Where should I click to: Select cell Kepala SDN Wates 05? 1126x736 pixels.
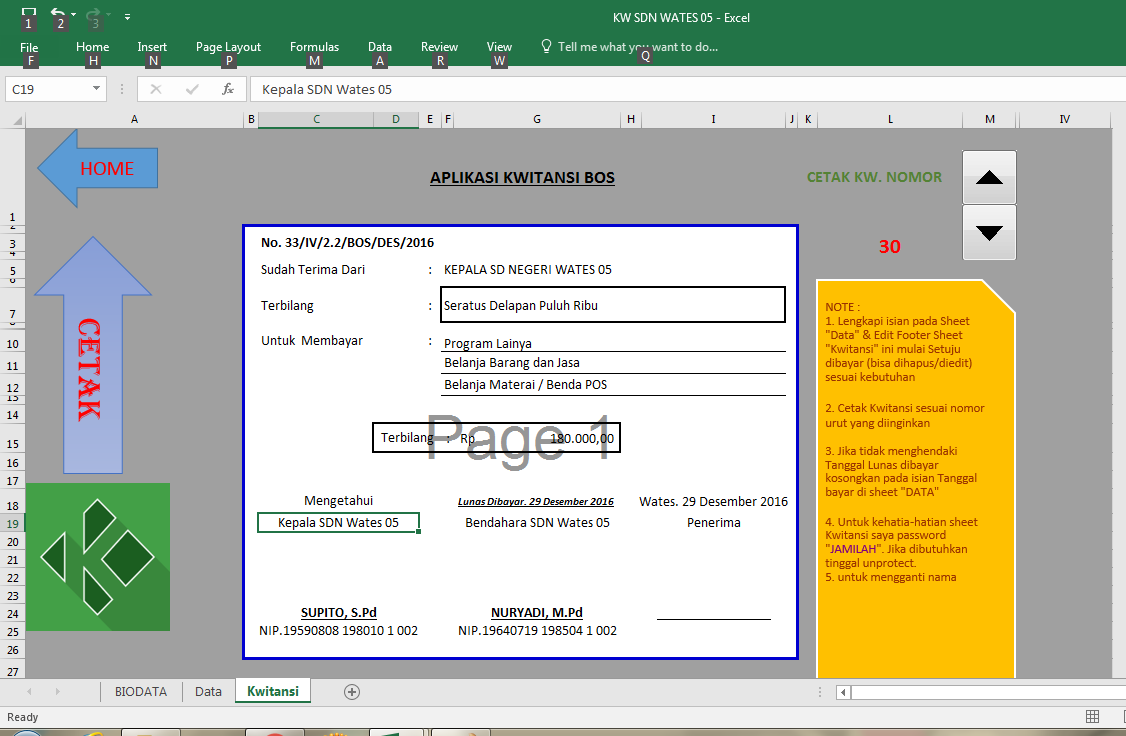coord(338,523)
